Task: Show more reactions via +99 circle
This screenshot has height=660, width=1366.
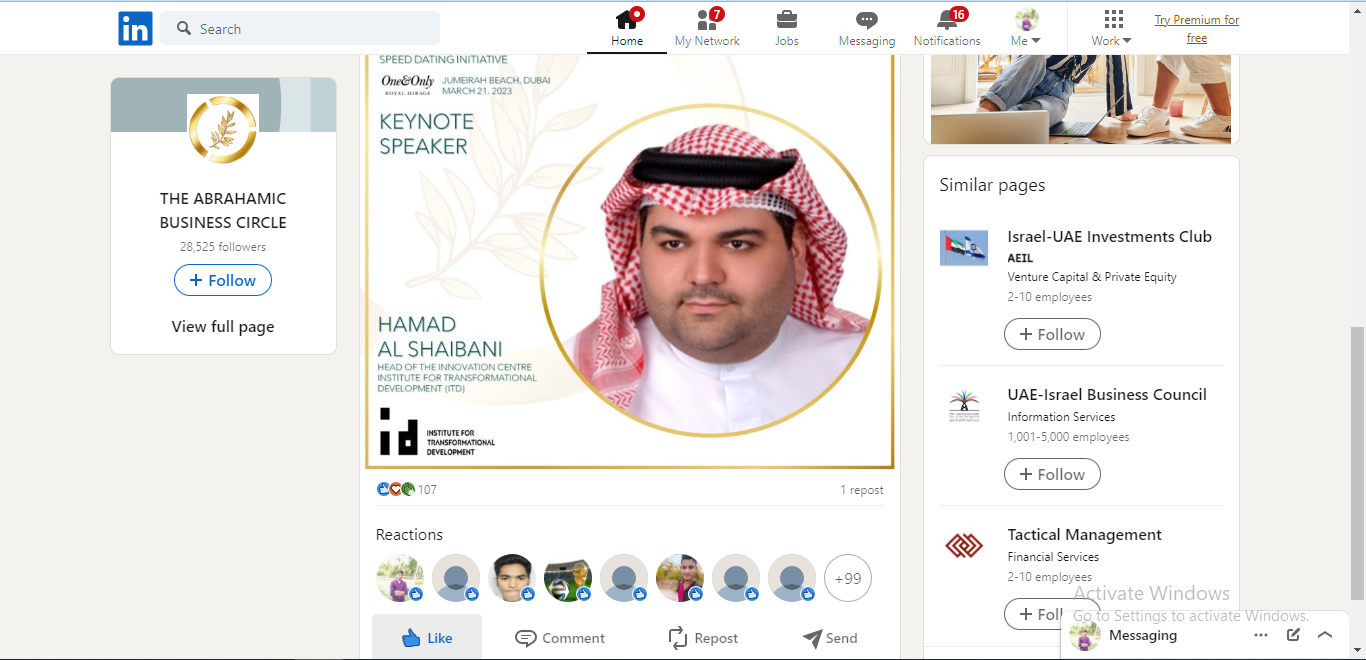Action: point(848,578)
